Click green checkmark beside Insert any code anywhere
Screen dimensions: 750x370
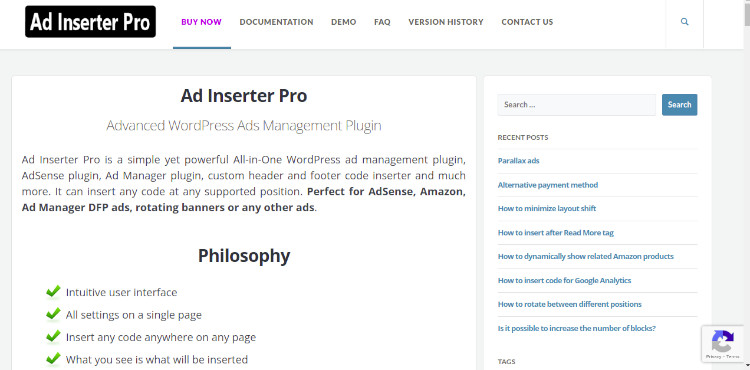click(53, 336)
